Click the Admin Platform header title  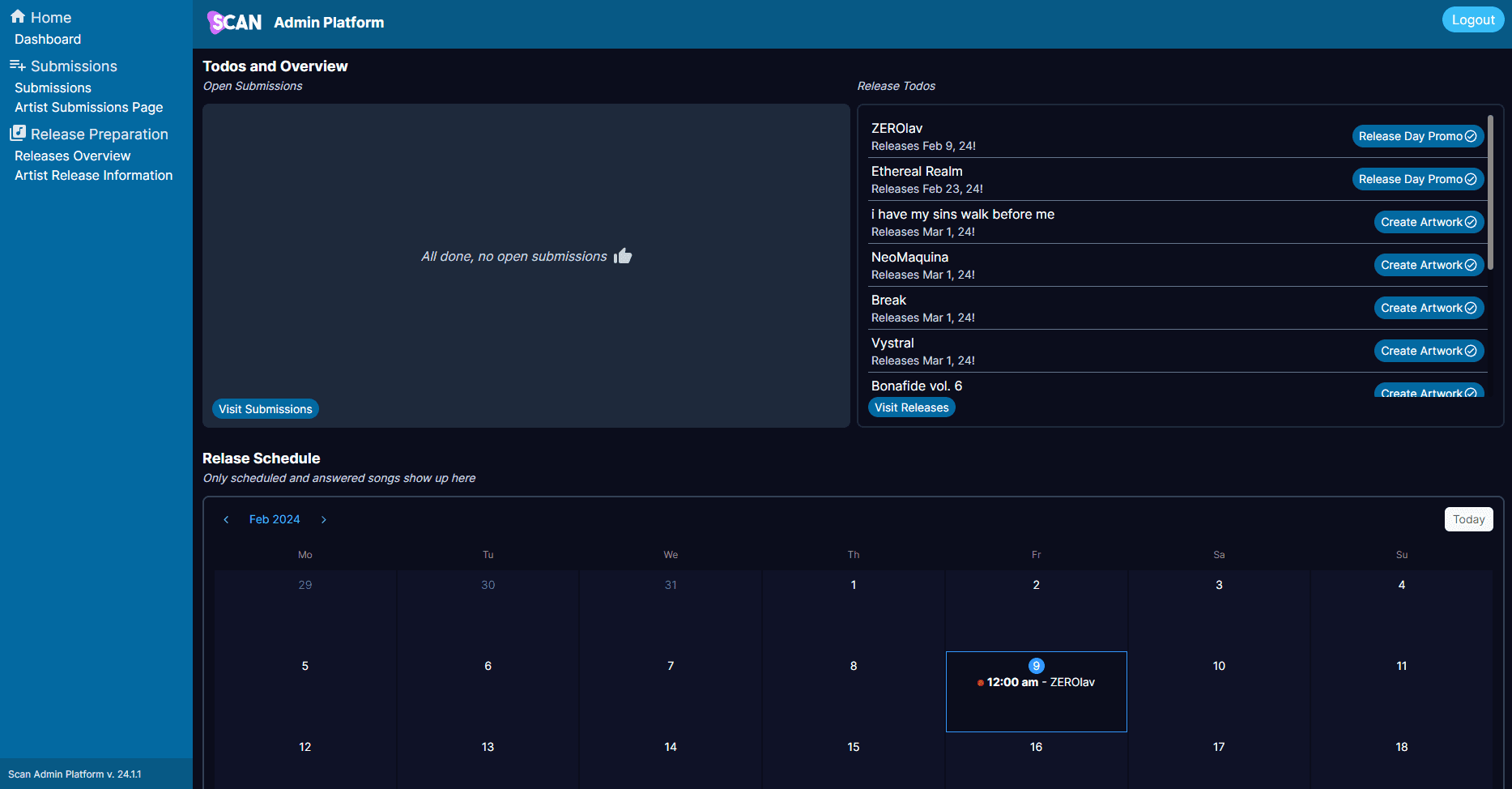(x=329, y=23)
